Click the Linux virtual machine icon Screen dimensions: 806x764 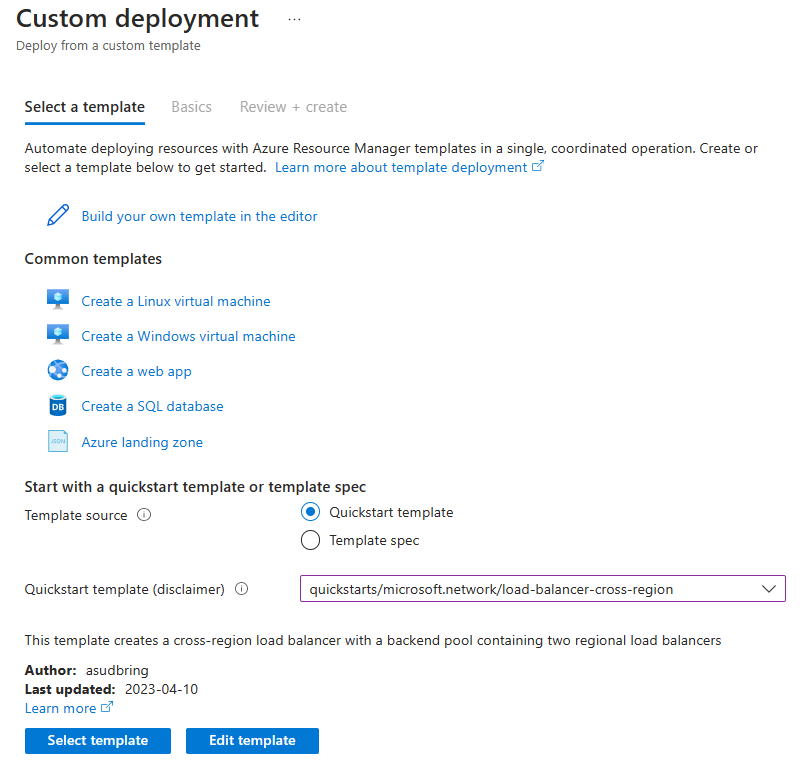[x=58, y=301]
